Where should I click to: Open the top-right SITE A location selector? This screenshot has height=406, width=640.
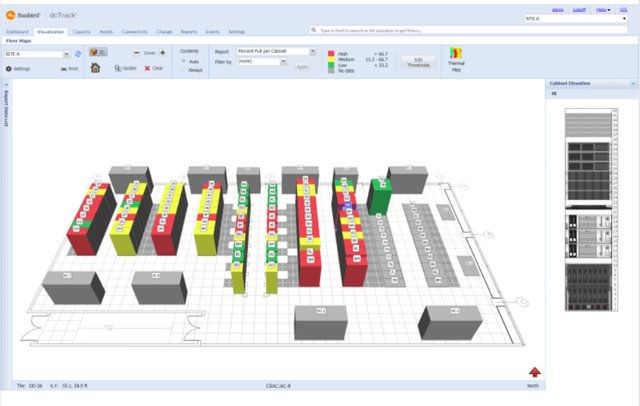(576, 19)
